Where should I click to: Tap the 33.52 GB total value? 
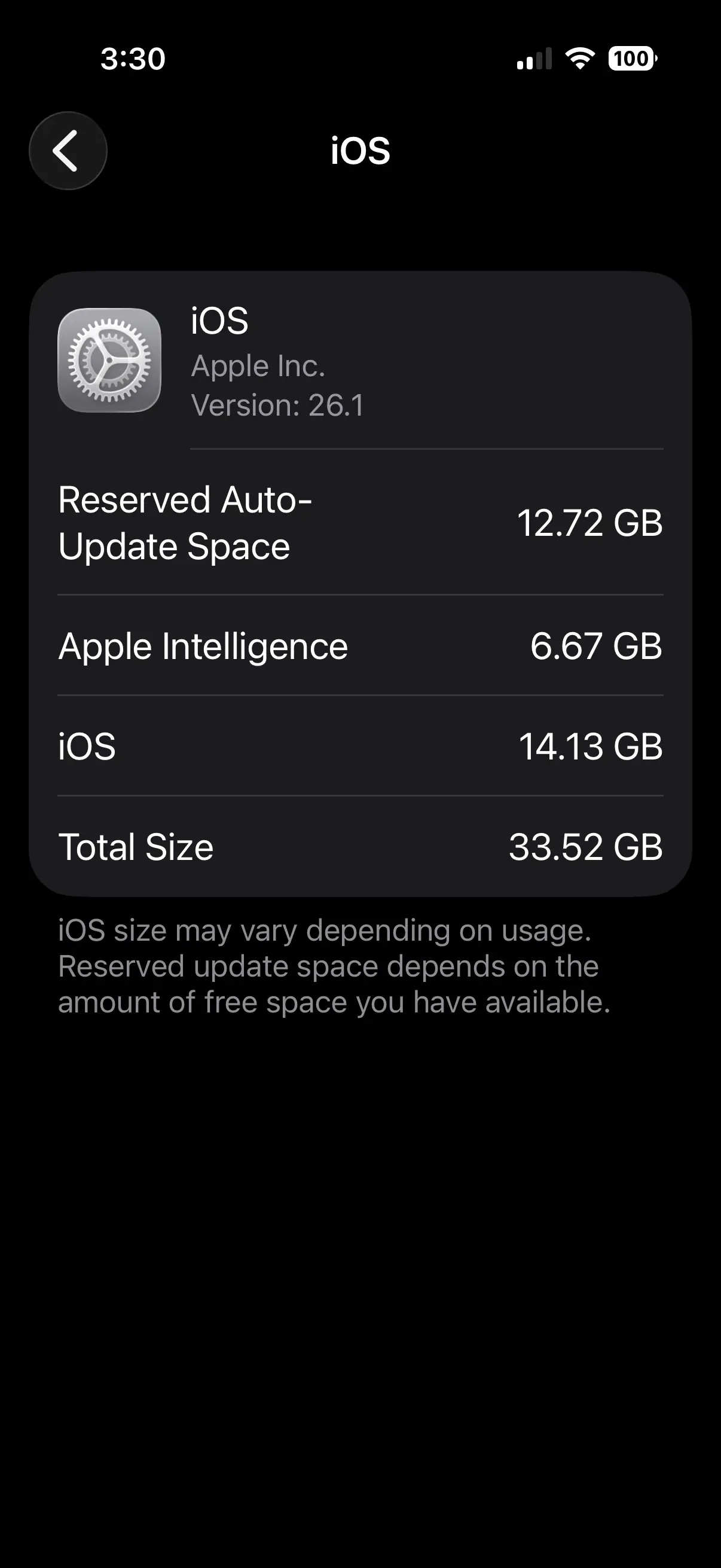[x=585, y=847]
